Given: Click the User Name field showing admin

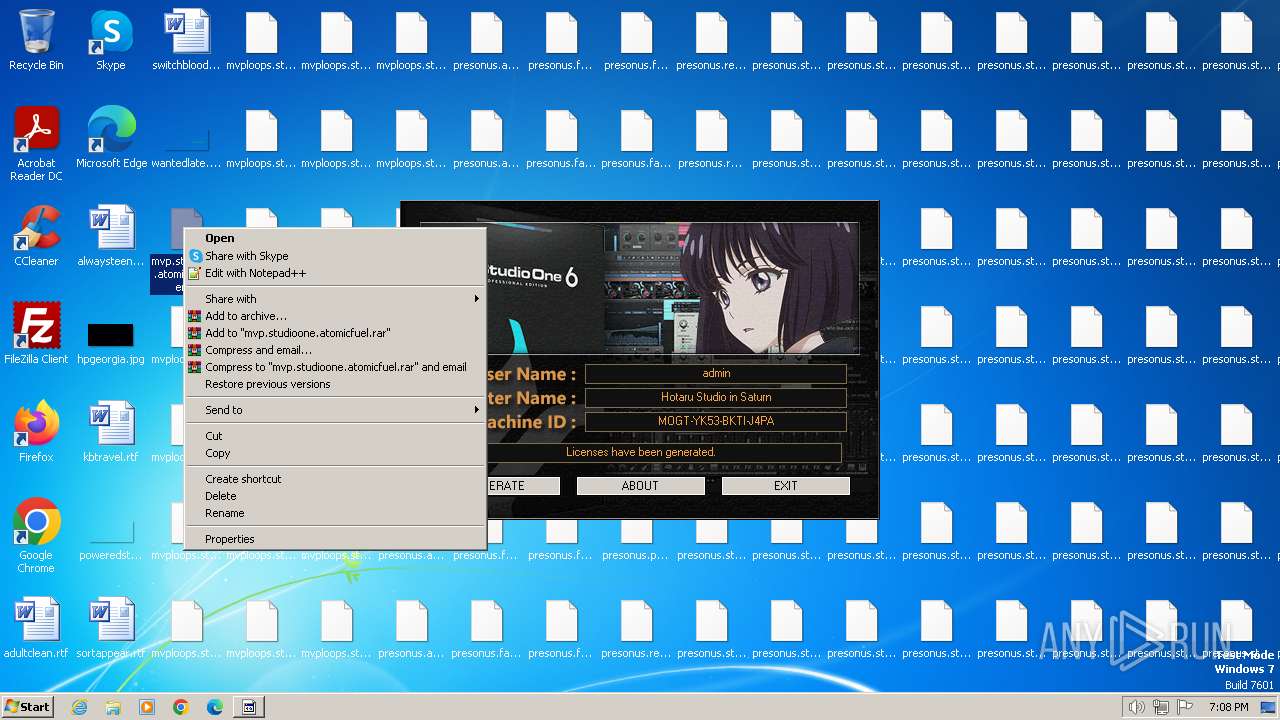Looking at the screenshot, I should point(716,373).
